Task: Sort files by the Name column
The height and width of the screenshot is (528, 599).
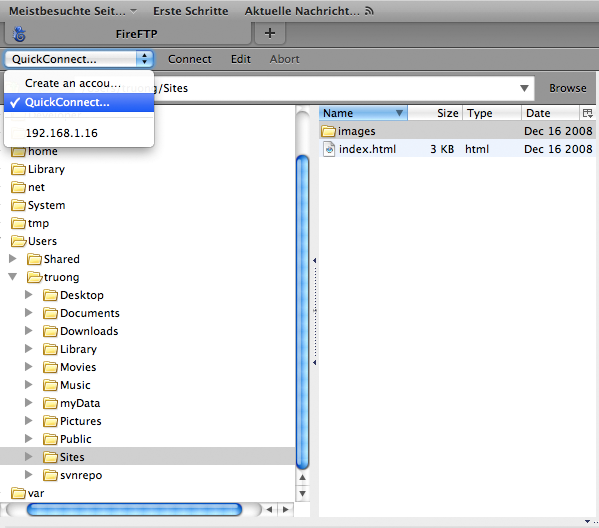Action: (363, 113)
